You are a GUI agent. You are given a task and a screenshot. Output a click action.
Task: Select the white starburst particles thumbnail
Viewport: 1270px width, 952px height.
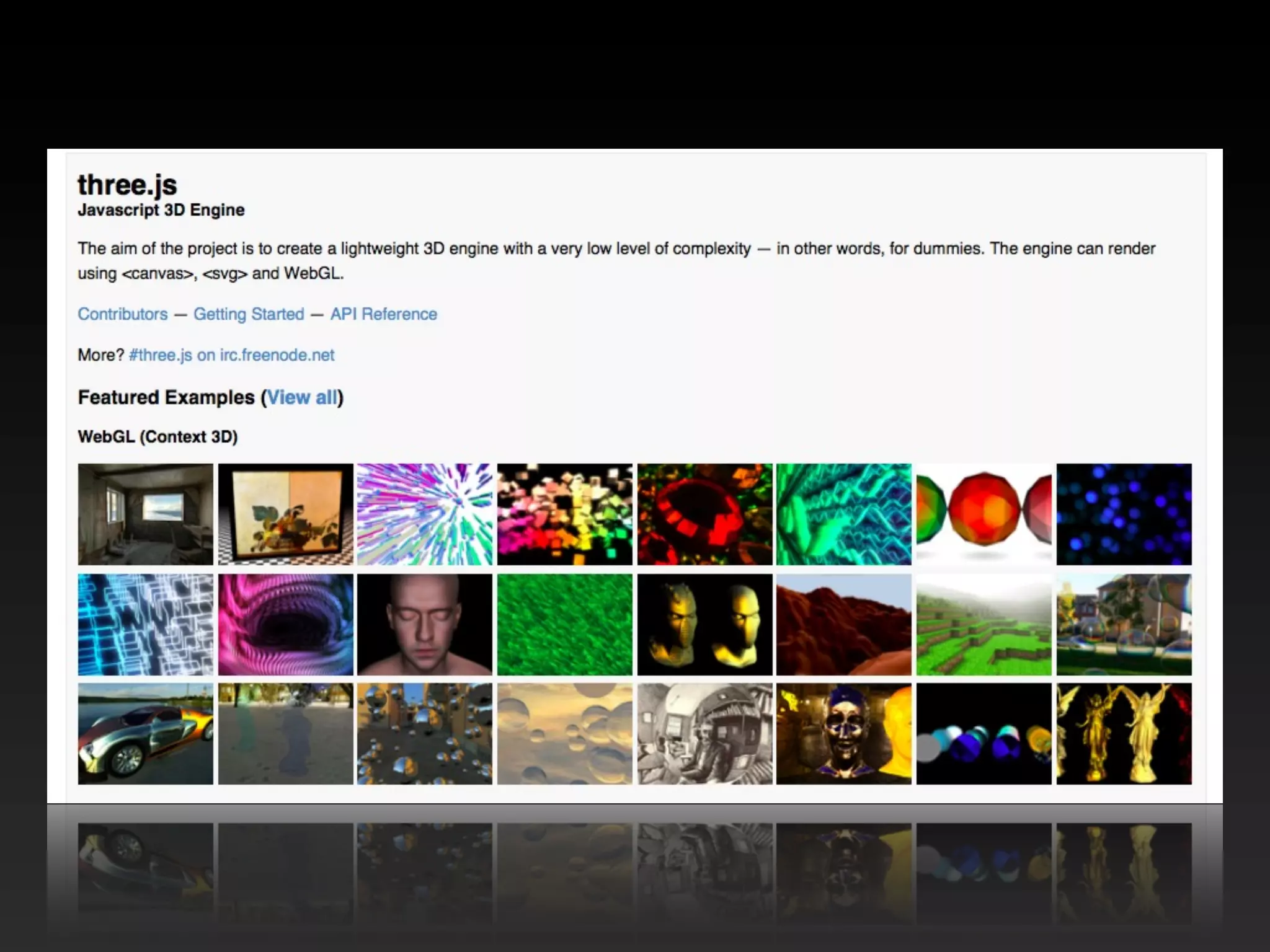[x=425, y=514]
